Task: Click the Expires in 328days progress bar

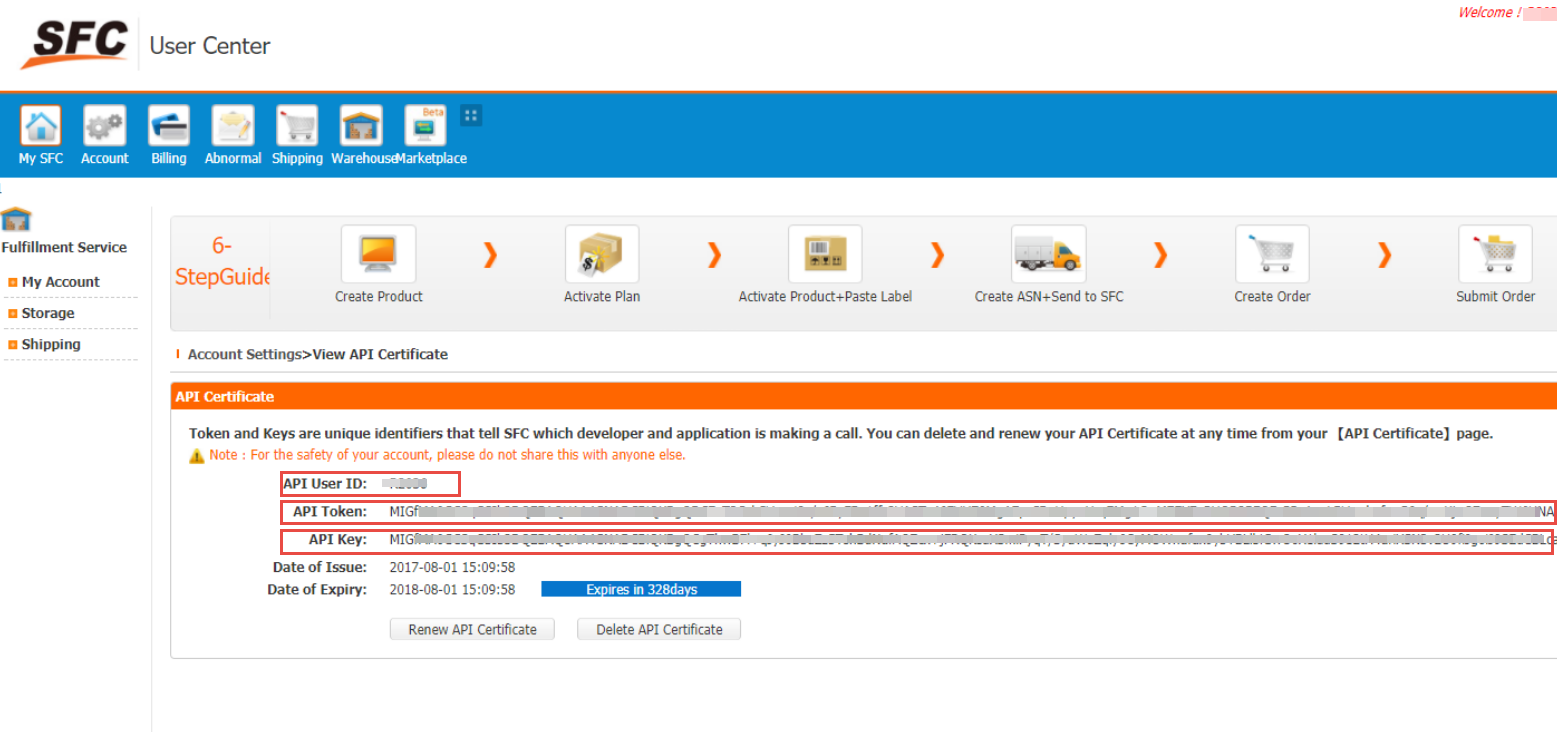Action: pos(641,589)
